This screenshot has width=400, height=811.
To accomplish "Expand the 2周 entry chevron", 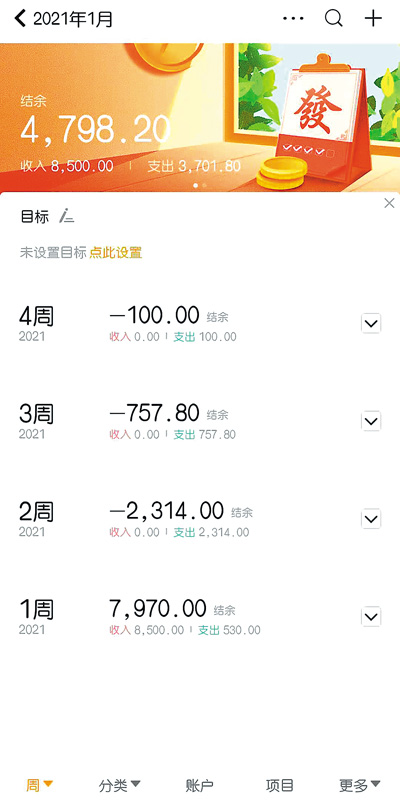I will click(371, 519).
